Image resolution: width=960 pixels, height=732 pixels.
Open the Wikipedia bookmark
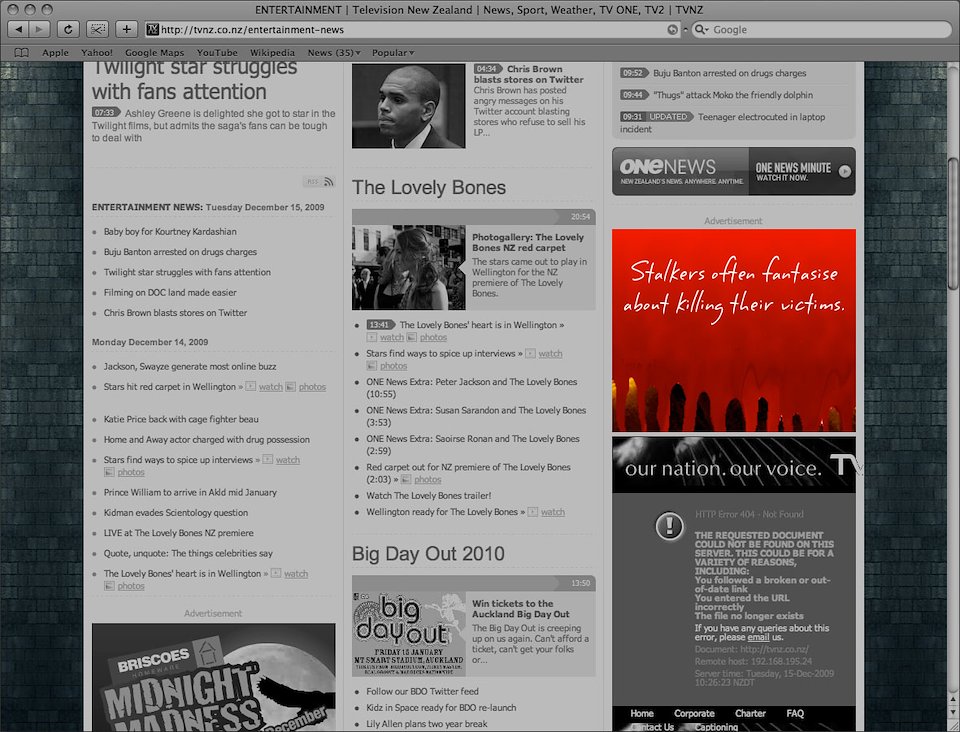[x=272, y=53]
